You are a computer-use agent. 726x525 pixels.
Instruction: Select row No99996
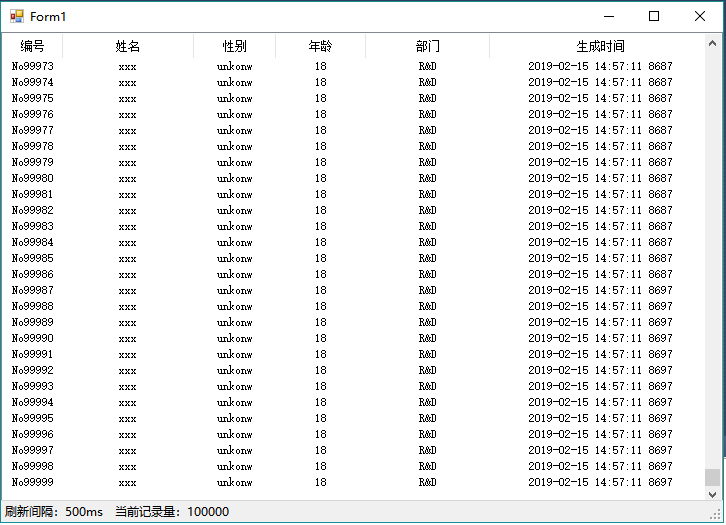pyautogui.click(x=353, y=434)
